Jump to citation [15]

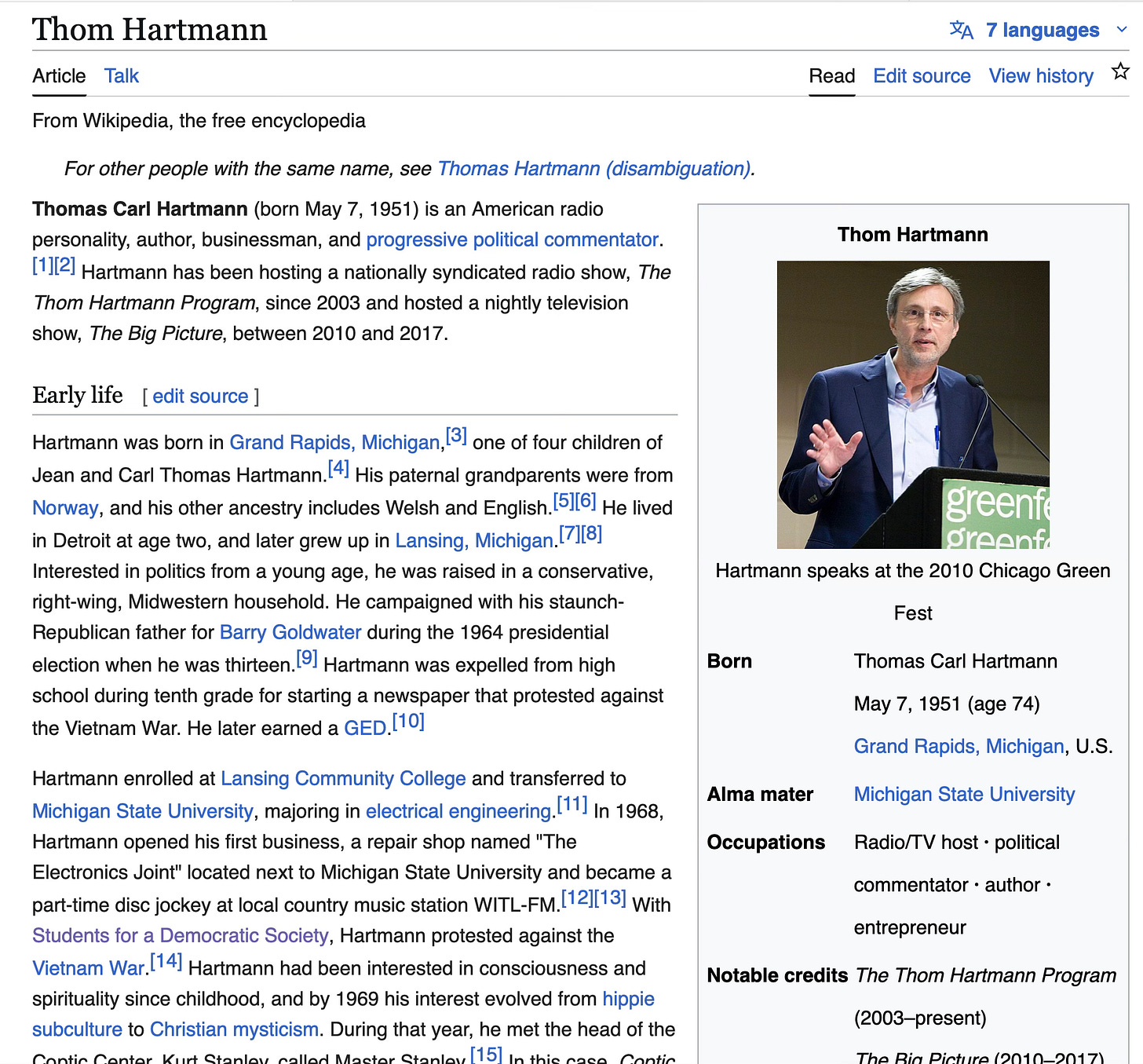click(x=486, y=1053)
